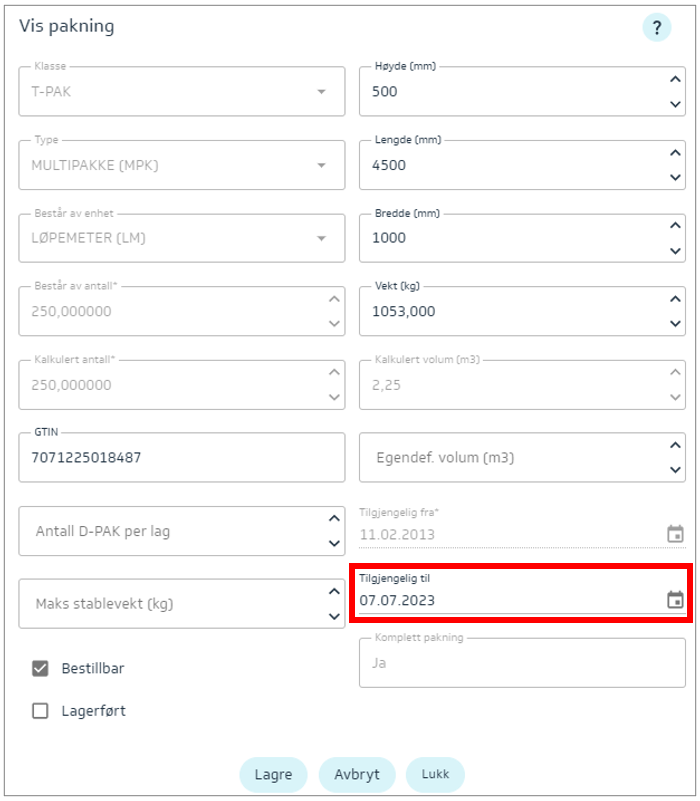Uncheck the Bestillbar checkbox
This screenshot has width=700, height=801.
[x=40, y=668]
